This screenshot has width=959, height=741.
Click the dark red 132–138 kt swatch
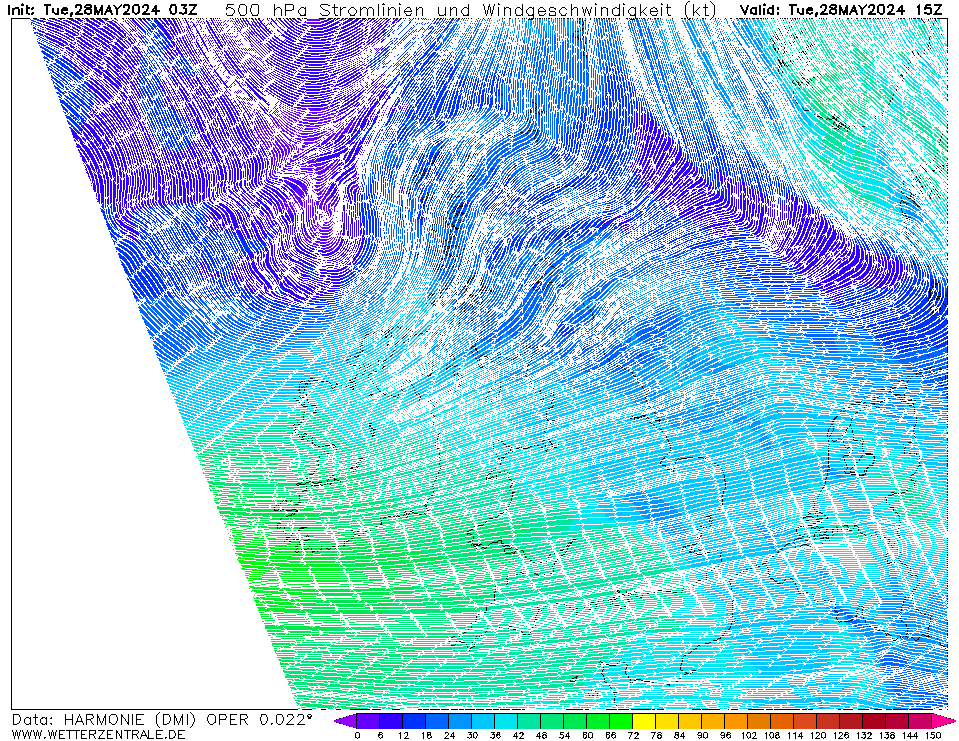(875, 721)
